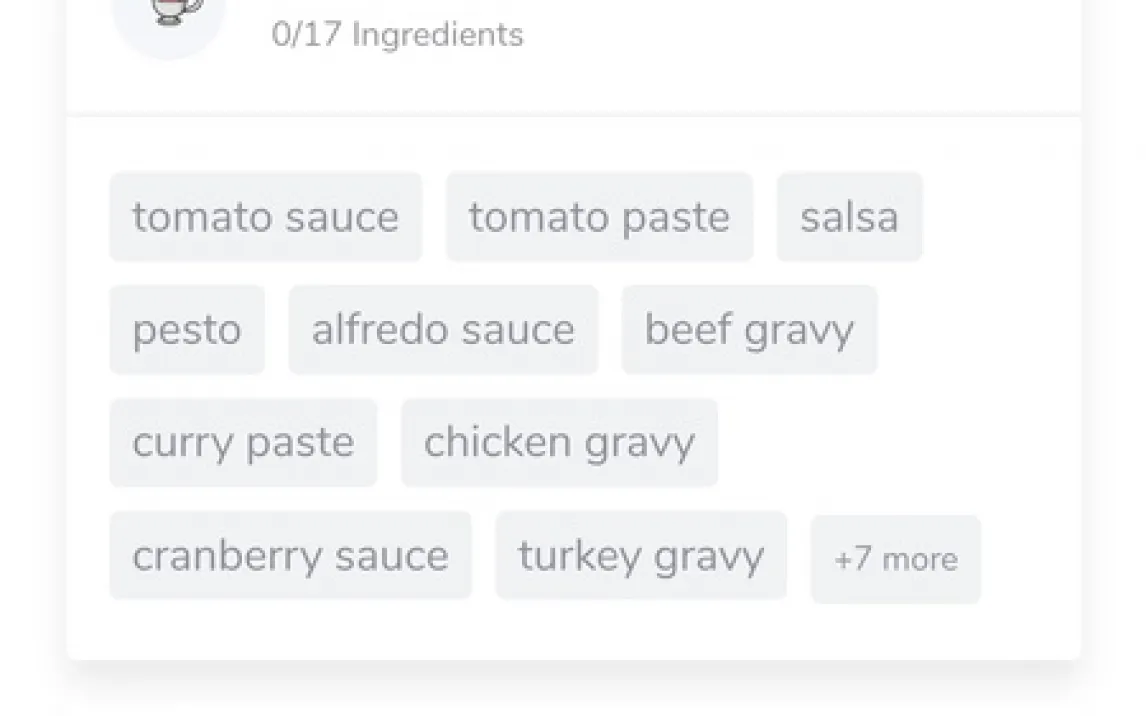Add pesto to my pantry

187,330
